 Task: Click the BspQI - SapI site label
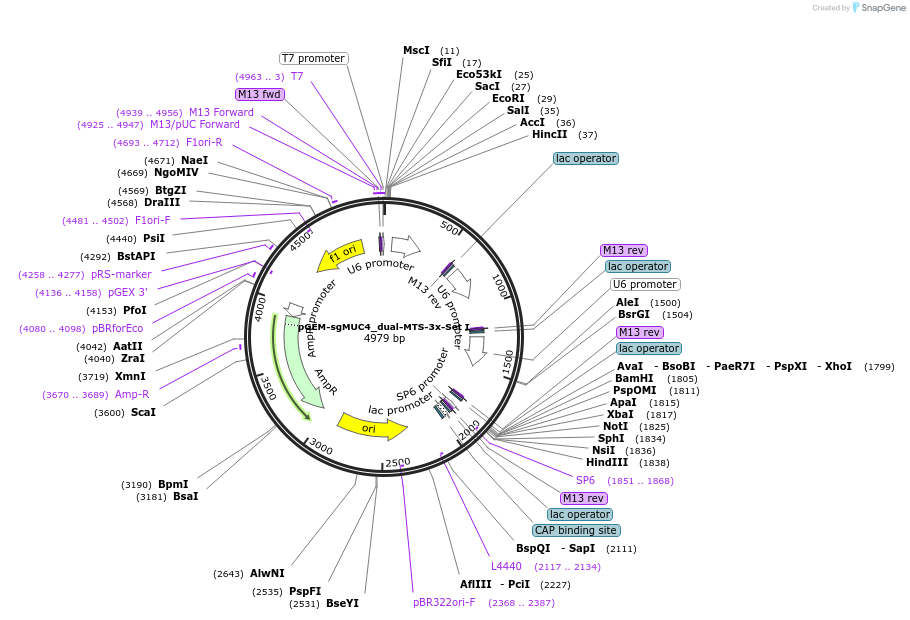(x=555, y=548)
